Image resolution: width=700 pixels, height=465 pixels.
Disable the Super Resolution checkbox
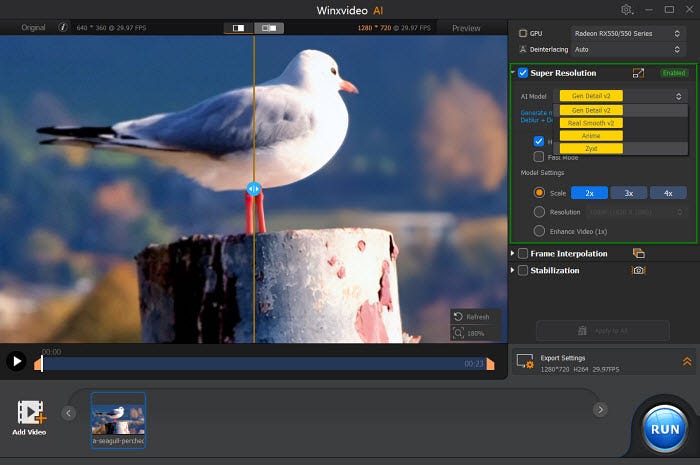523,73
